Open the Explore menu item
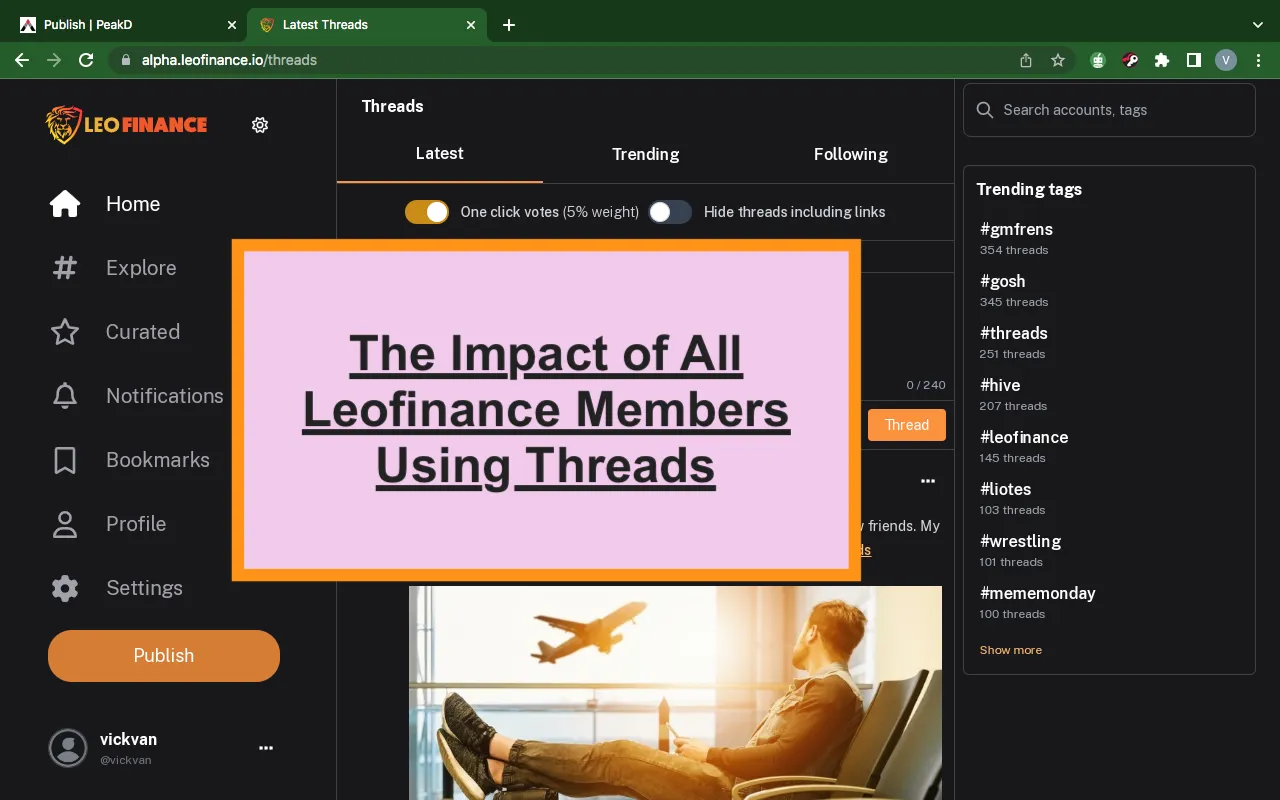 pos(141,268)
